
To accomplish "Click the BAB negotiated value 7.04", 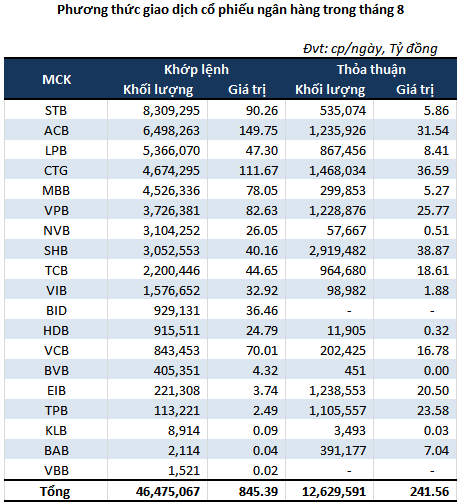I will coord(436,451).
